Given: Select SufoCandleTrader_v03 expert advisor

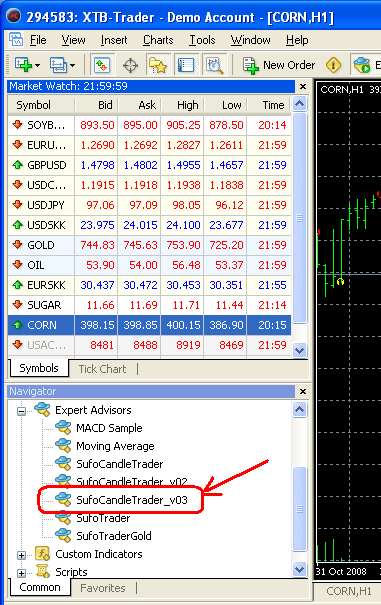Looking at the screenshot, I should click(132, 500).
